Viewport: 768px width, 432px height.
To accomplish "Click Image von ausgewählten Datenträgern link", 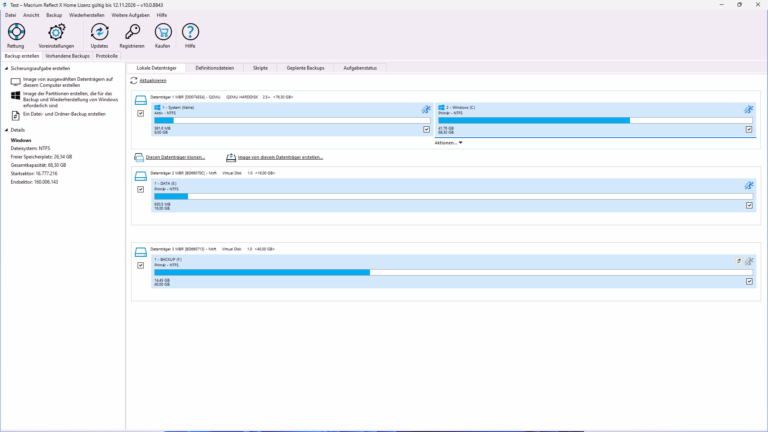I will pyautogui.click(x=68, y=82).
